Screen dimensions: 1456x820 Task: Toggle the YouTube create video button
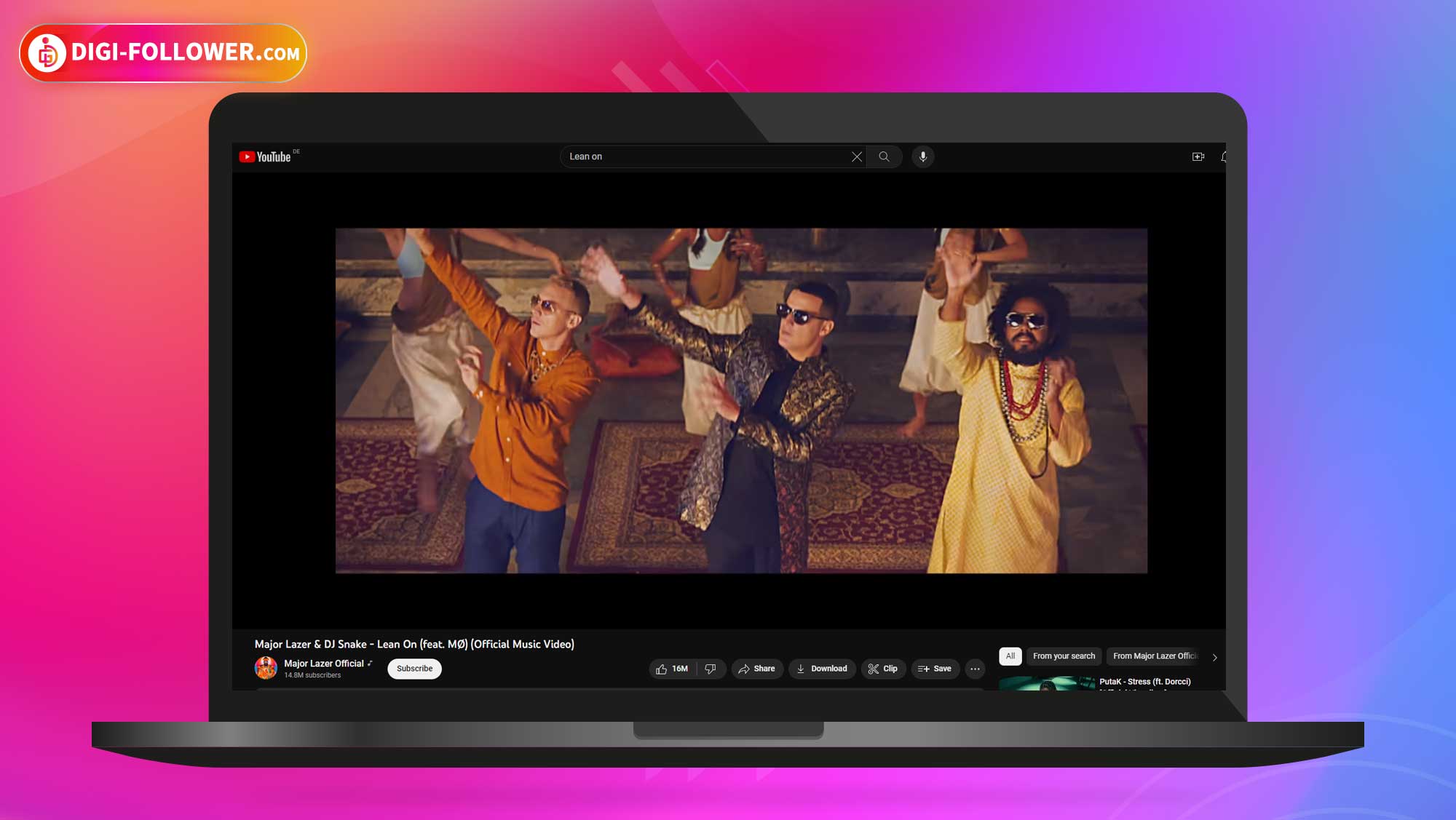(1197, 156)
